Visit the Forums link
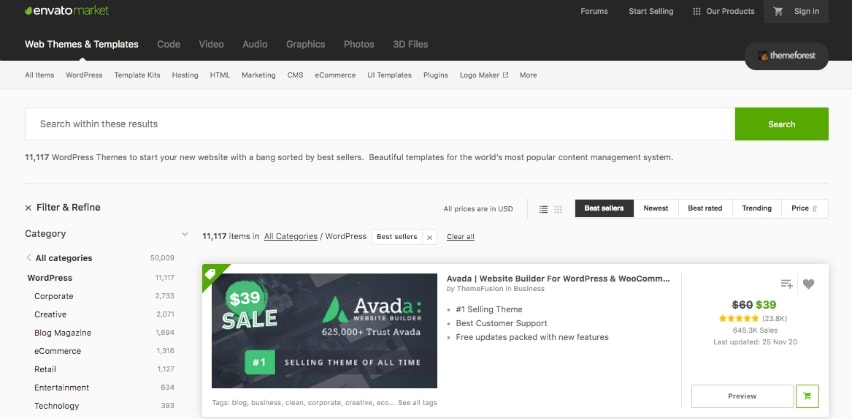This screenshot has height=419, width=852. click(x=594, y=11)
